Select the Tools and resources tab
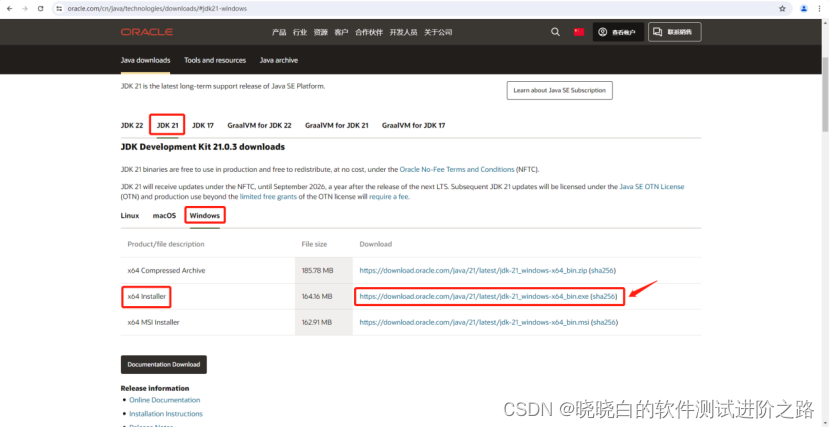The width and height of the screenshot is (830, 428). [215, 60]
